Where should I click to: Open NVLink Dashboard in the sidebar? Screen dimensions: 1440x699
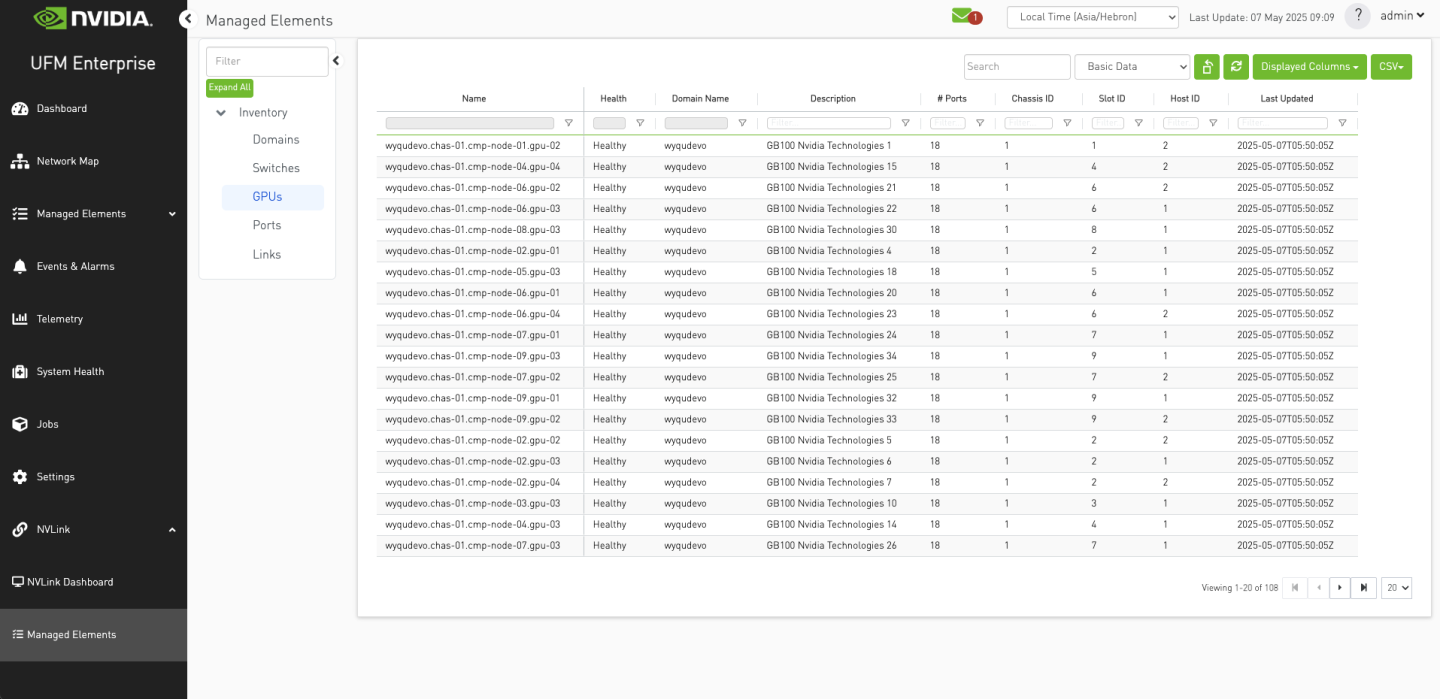point(69,582)
